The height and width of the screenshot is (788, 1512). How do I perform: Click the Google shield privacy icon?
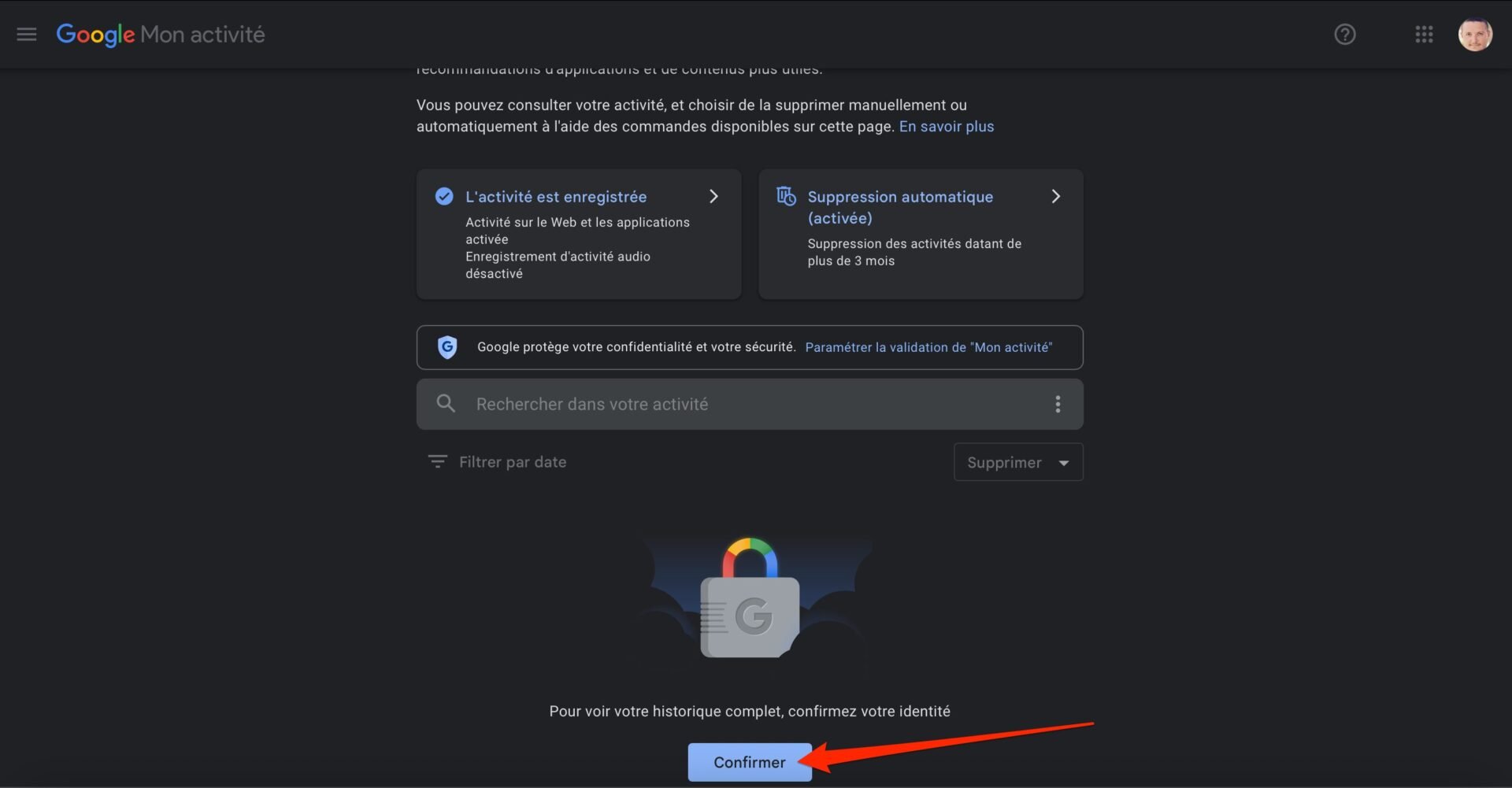click(447, 347)
